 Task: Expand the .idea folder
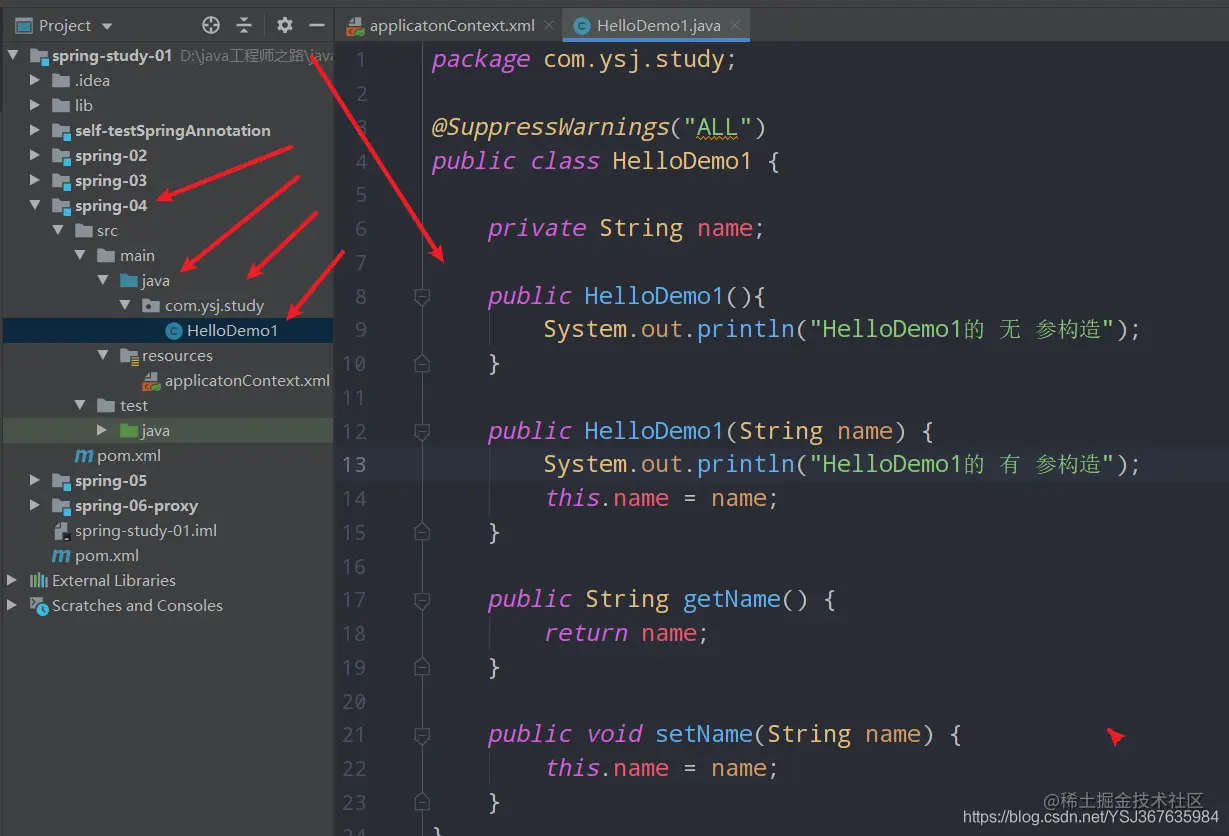pyautogui.click(x=35, y=80)
